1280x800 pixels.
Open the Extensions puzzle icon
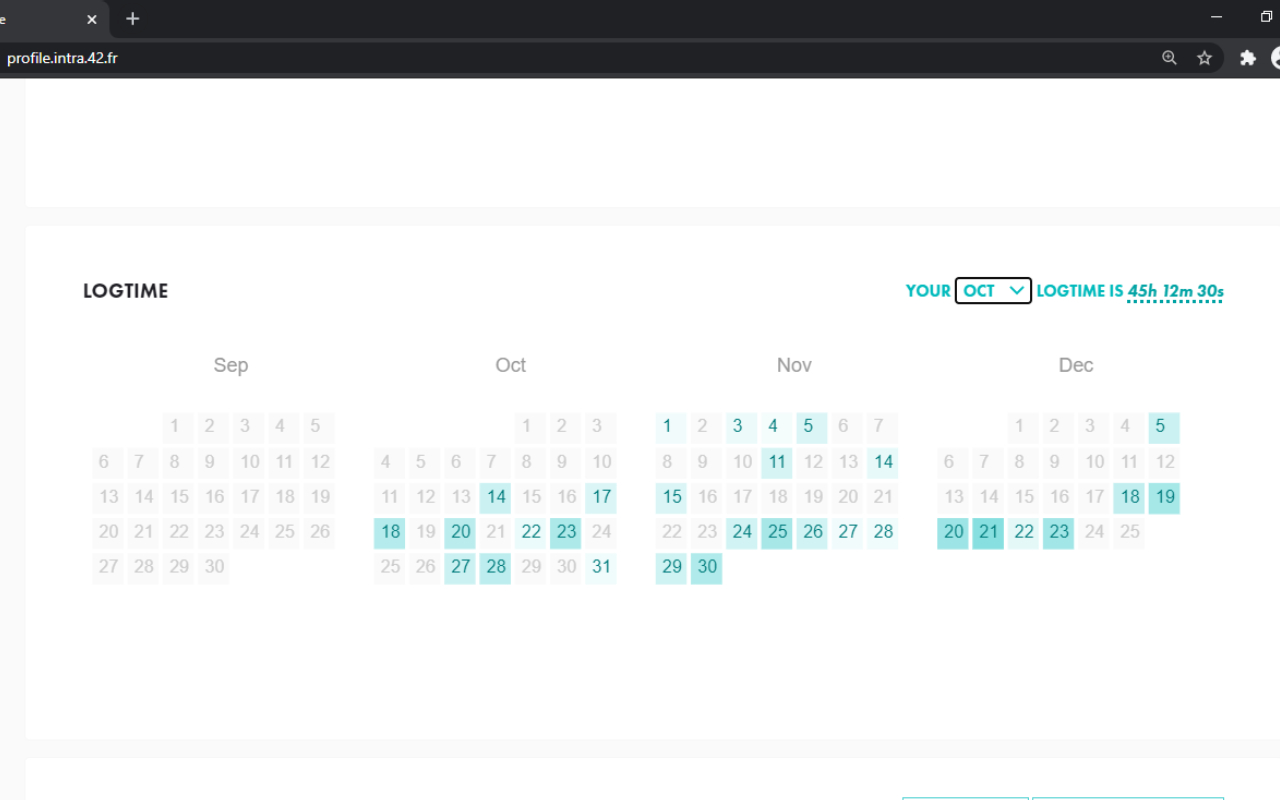point(1247,58)
